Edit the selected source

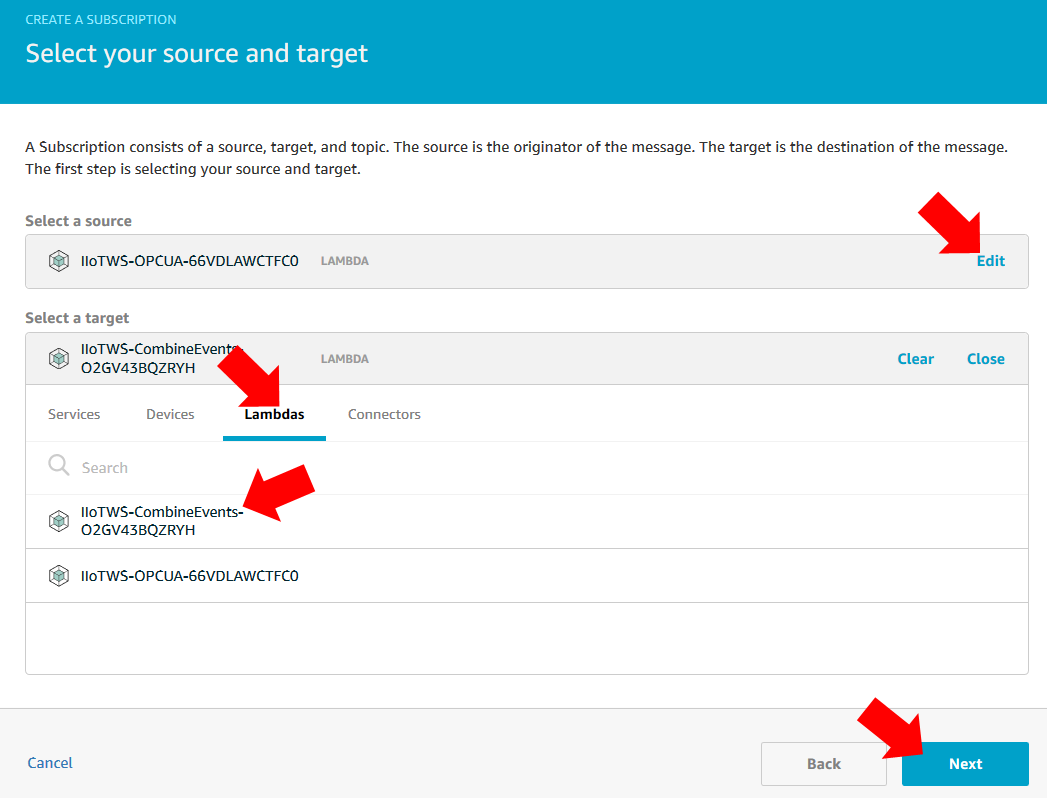click(990, 261)
